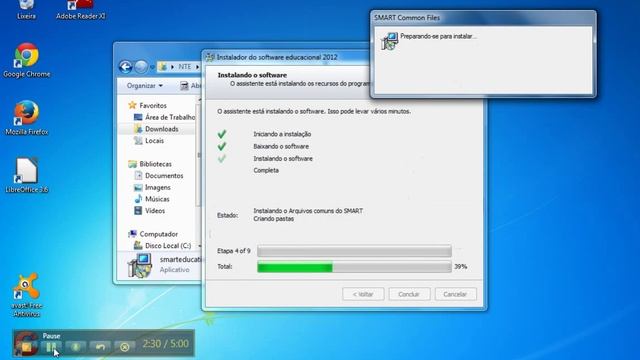The image size is (640, 360).
Task: Click the 2:30 / 5:00 recording timer
Action: 165,344
